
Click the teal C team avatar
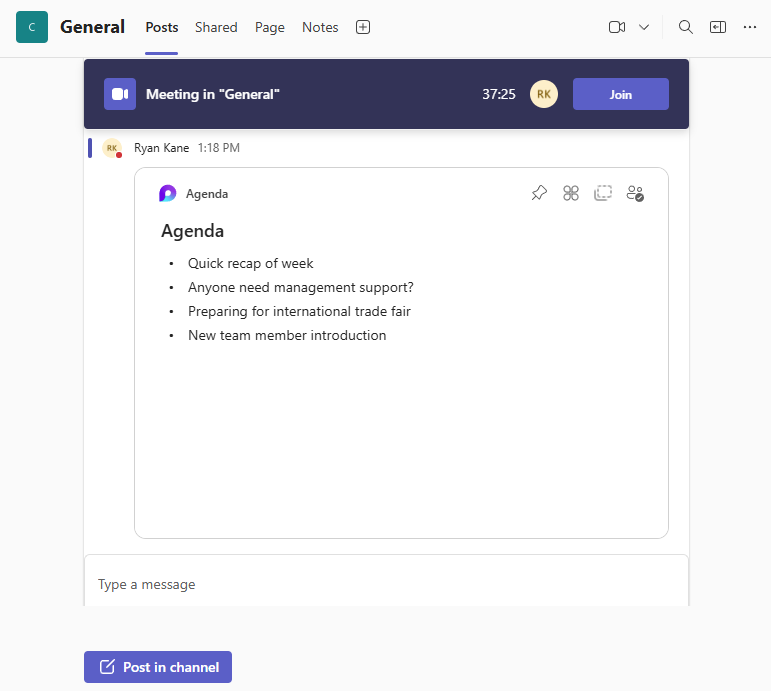pos(32,27)
